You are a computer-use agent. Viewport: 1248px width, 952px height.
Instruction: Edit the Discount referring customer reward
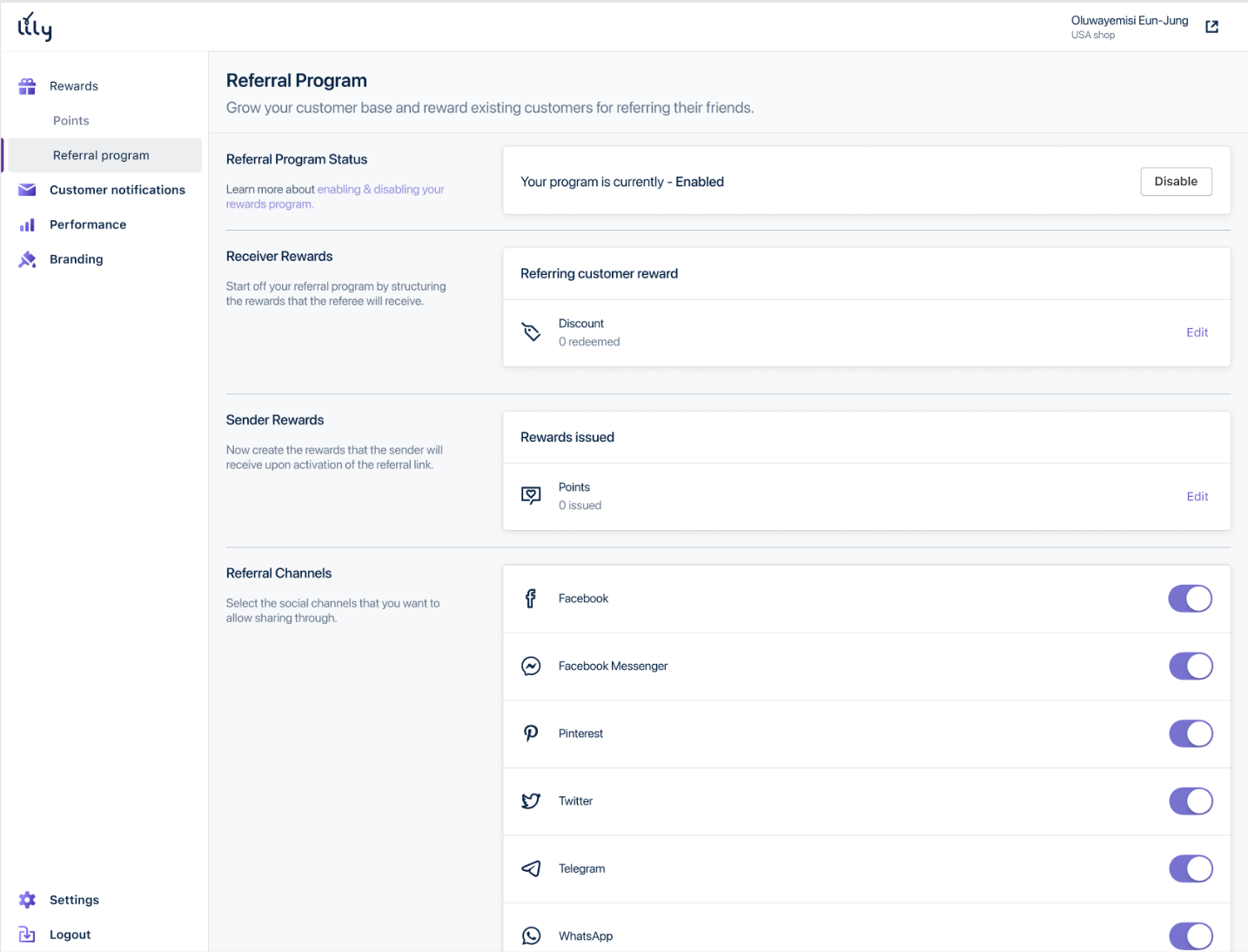(x=1197, y=332)
